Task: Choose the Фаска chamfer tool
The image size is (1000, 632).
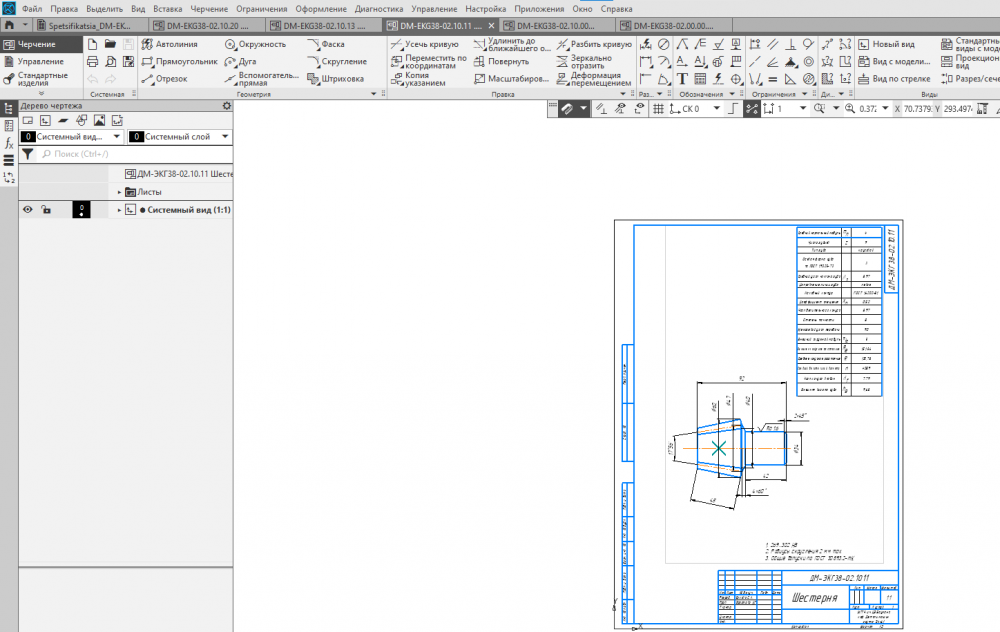Action: [x=326, y=44]
